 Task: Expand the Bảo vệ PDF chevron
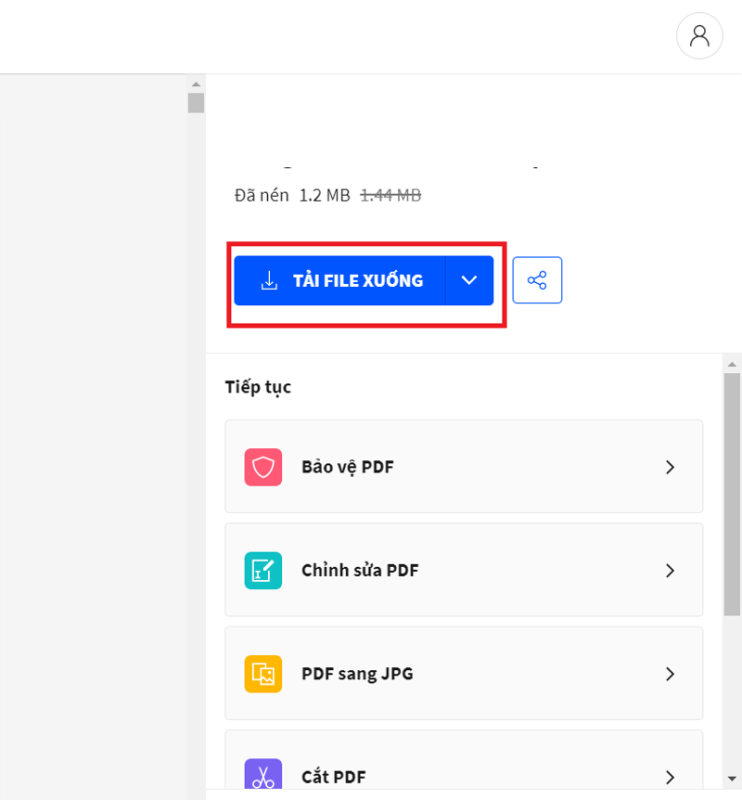[670, 467]
